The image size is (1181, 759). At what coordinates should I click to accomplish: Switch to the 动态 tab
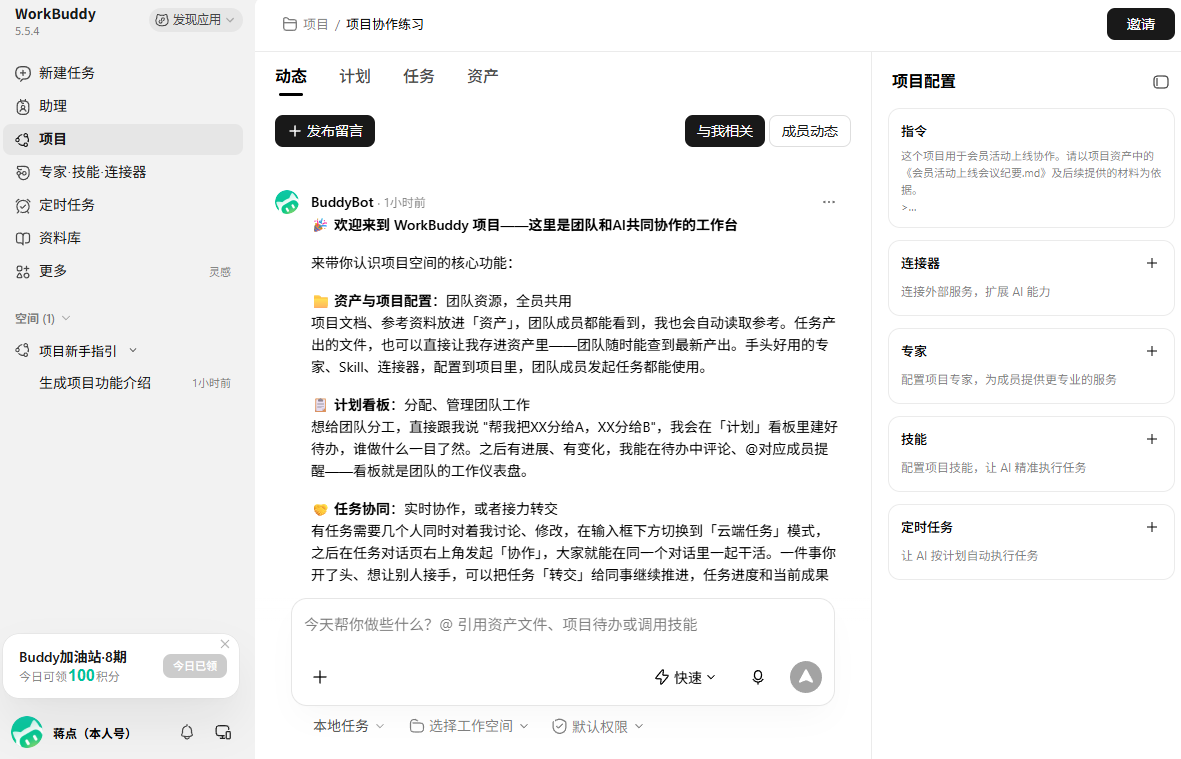tap(291, 76)
